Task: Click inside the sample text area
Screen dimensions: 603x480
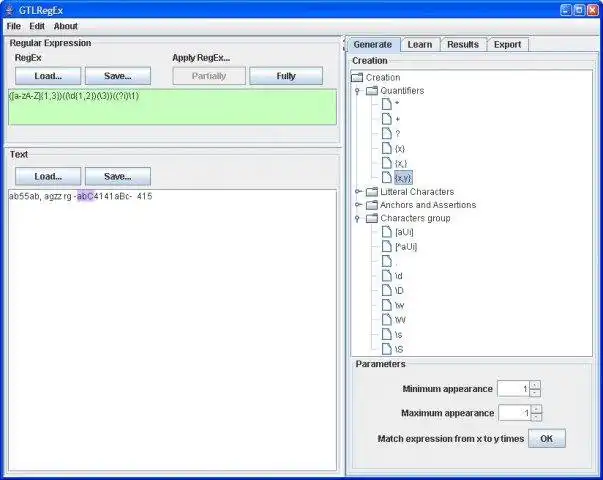Action: (x=172, y=330)
